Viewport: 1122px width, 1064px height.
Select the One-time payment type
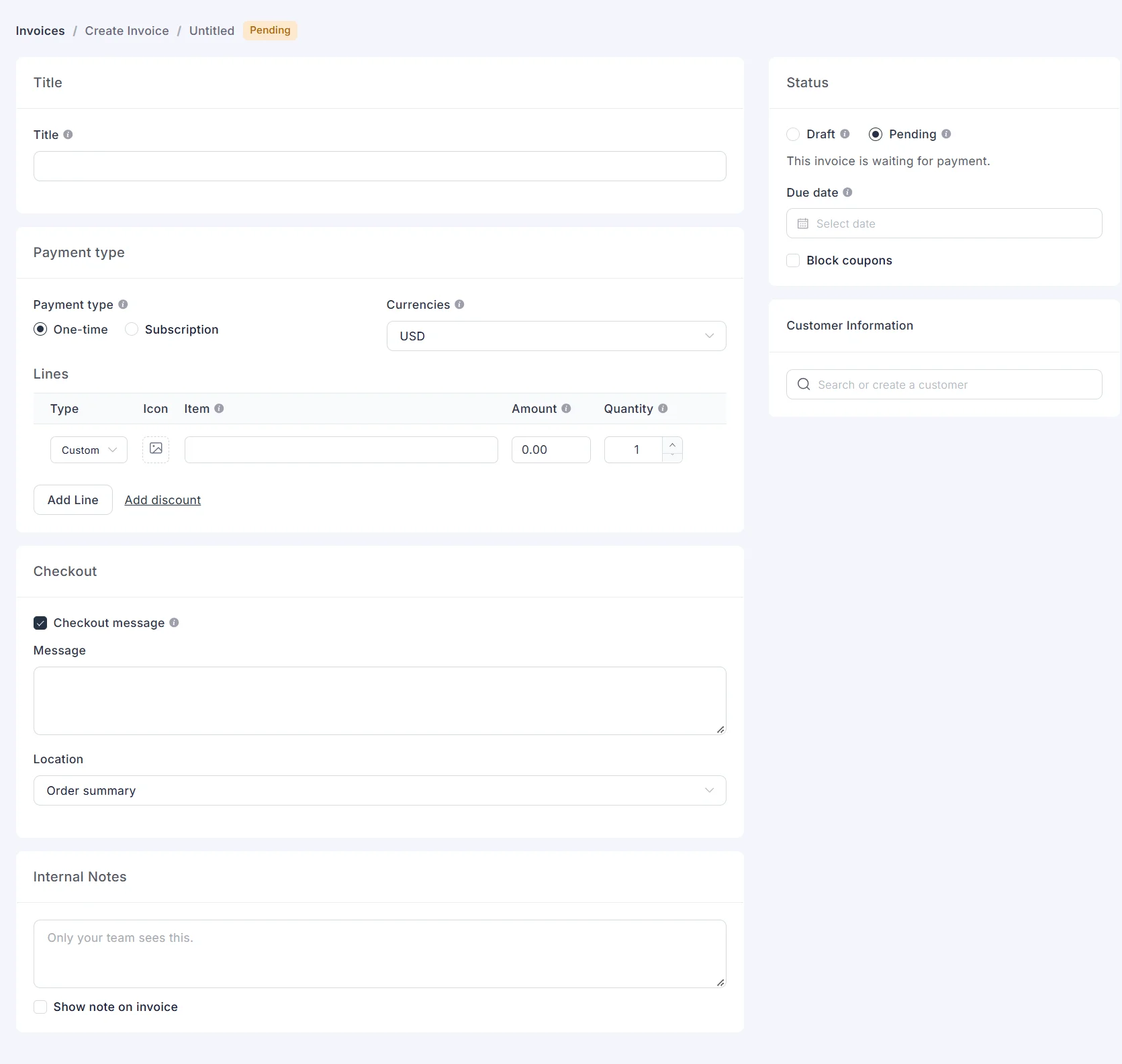pos(40,329)
